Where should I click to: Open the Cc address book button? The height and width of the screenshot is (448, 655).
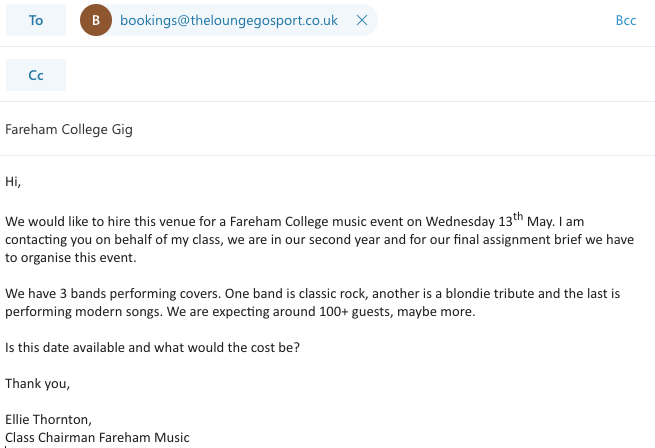(36, 75)
